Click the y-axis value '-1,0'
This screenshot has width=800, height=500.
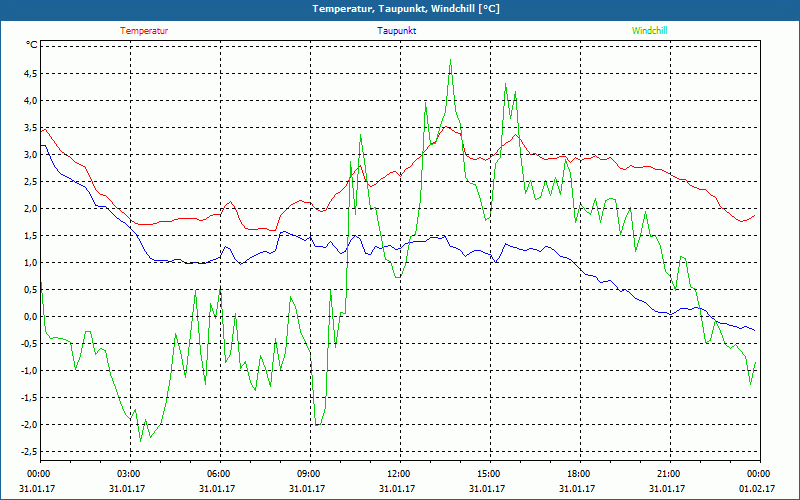[29, 371]
